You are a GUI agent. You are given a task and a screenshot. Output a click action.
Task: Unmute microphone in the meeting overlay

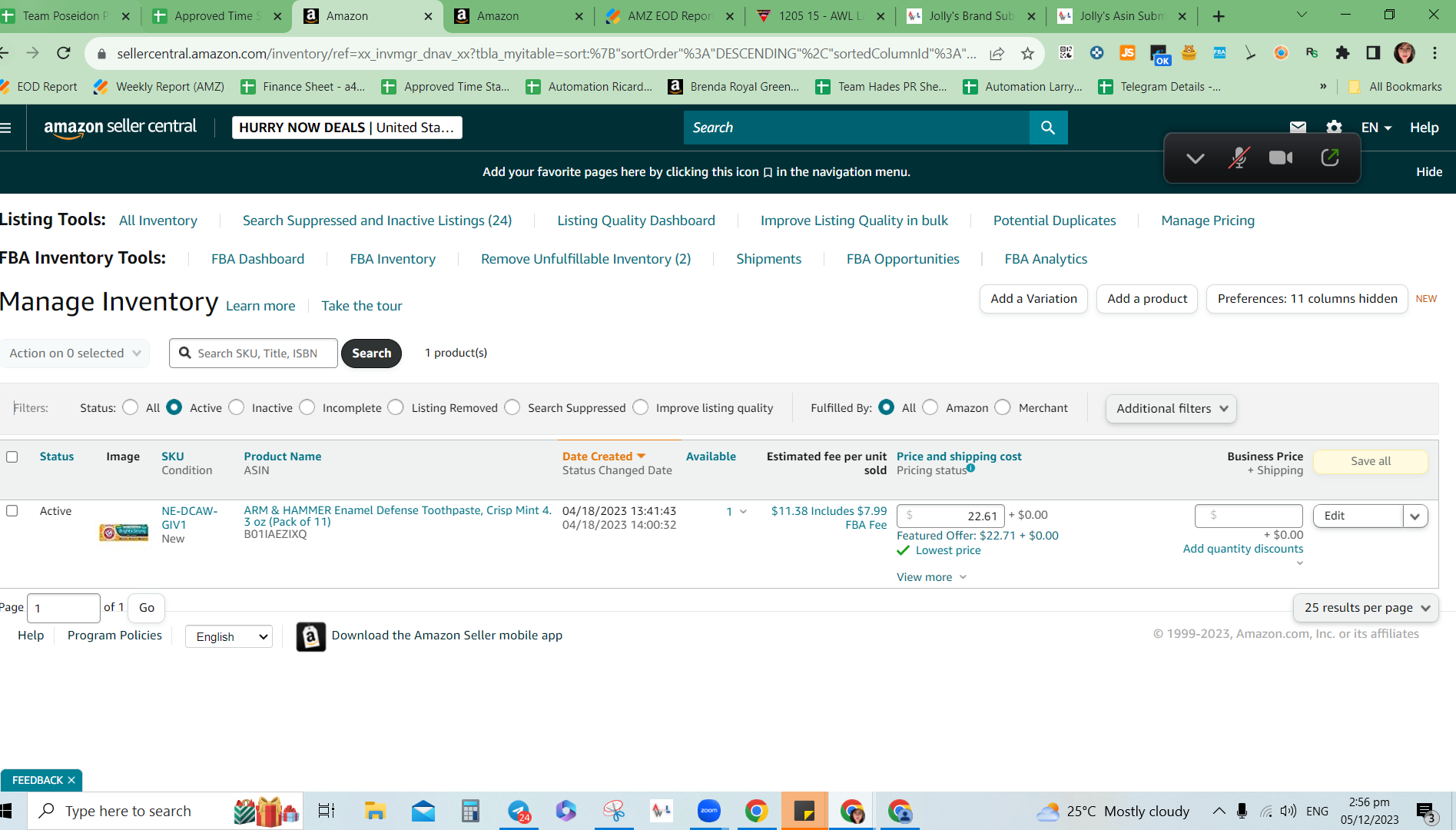pyautogui.click(x=1239, y=158)
